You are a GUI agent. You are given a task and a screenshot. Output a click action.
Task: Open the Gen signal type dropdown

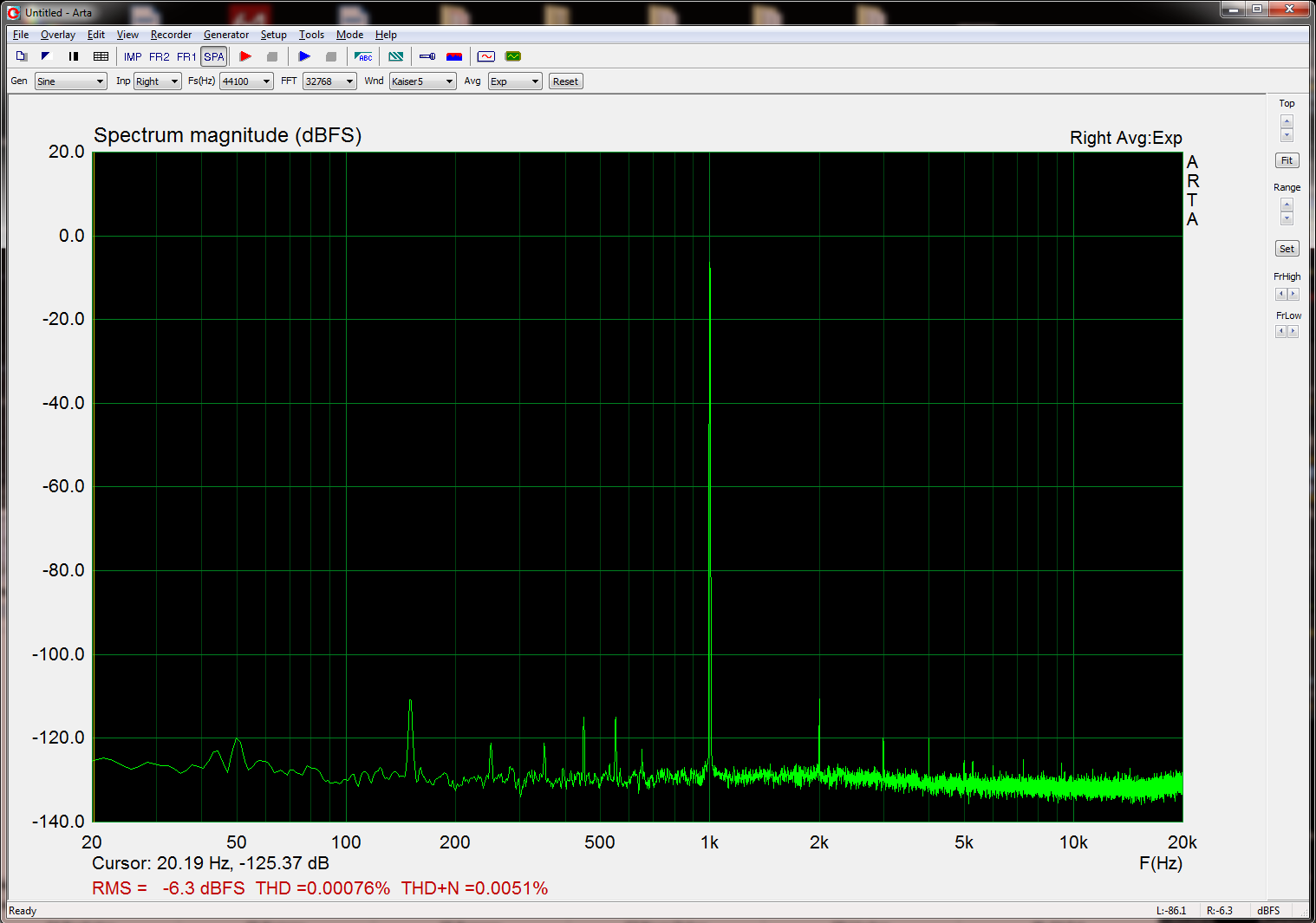[71, 81]
